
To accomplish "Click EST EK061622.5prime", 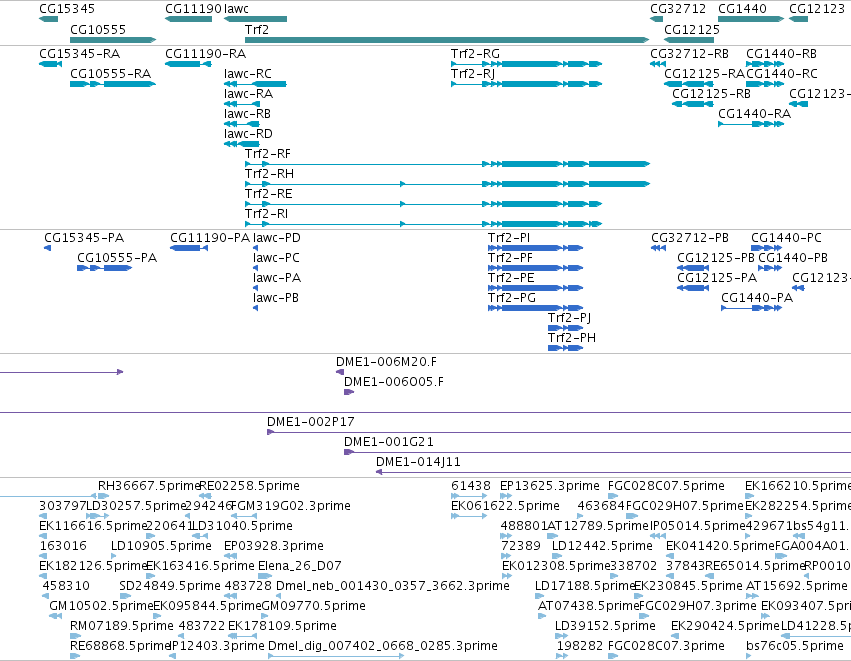I will click(x=469, y=516).
